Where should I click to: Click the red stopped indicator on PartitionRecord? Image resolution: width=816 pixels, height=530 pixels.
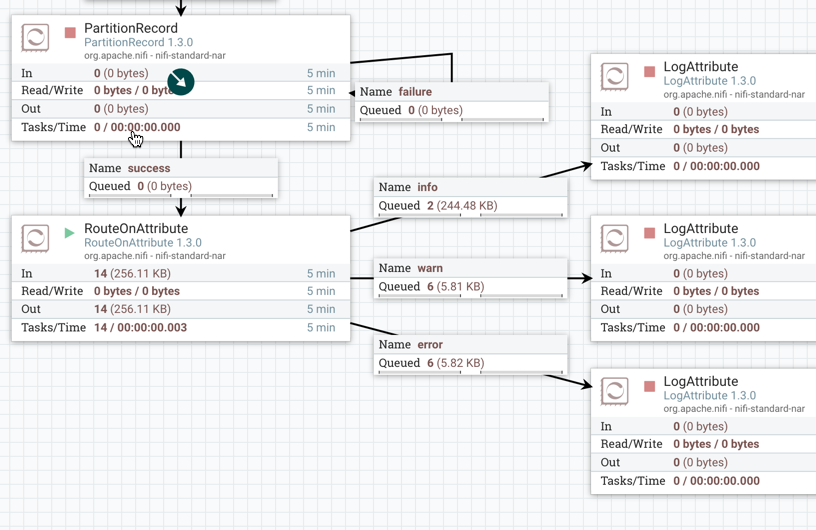point(70,33)
